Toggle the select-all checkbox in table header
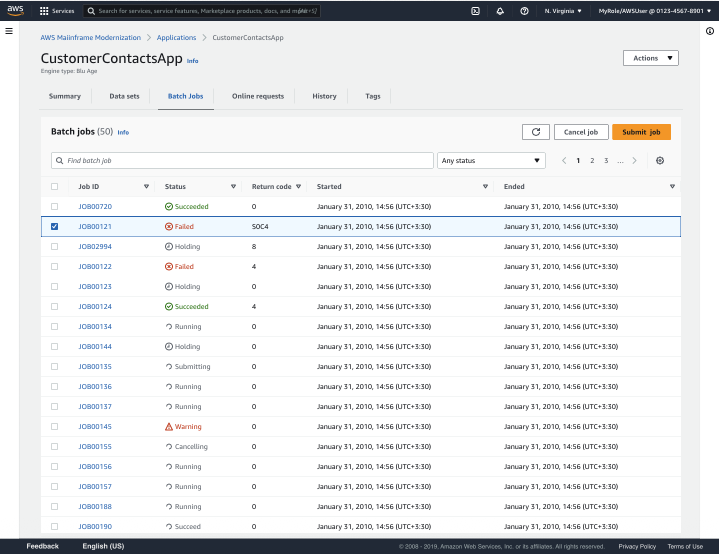This screenshot has height=554, width=719. (55, 187)
